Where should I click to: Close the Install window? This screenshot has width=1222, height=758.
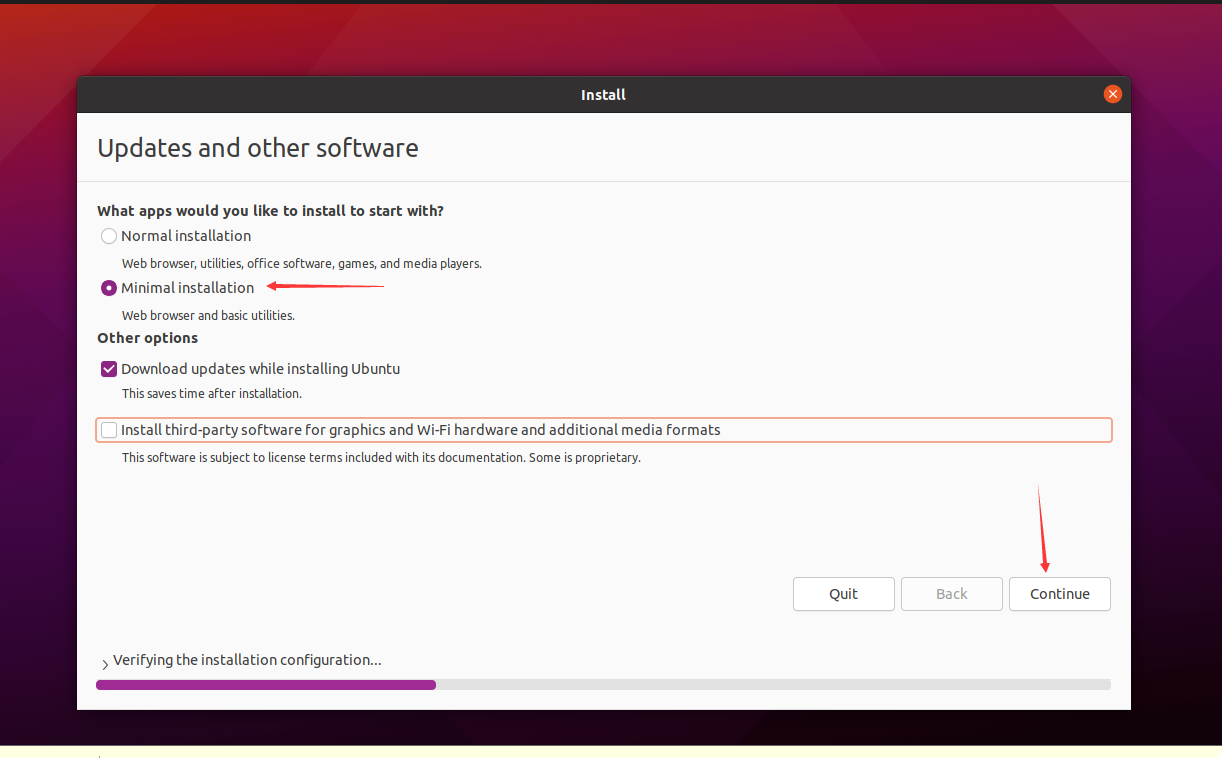pyautogui.click(x=1112, y=94)
